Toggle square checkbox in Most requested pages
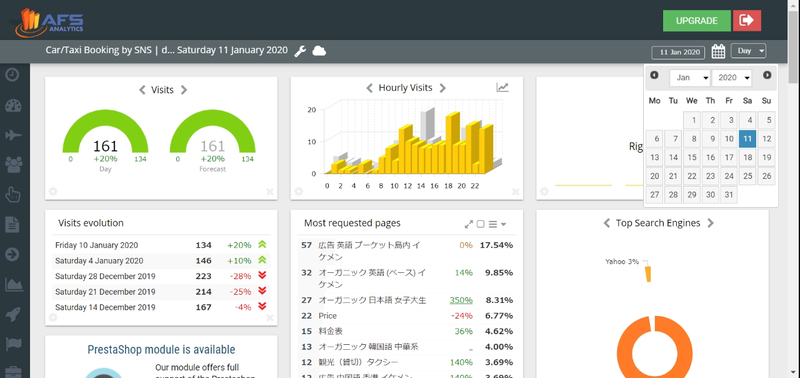Image resolution: width=800 pixels, height=378 pixels. pos(480,224)
